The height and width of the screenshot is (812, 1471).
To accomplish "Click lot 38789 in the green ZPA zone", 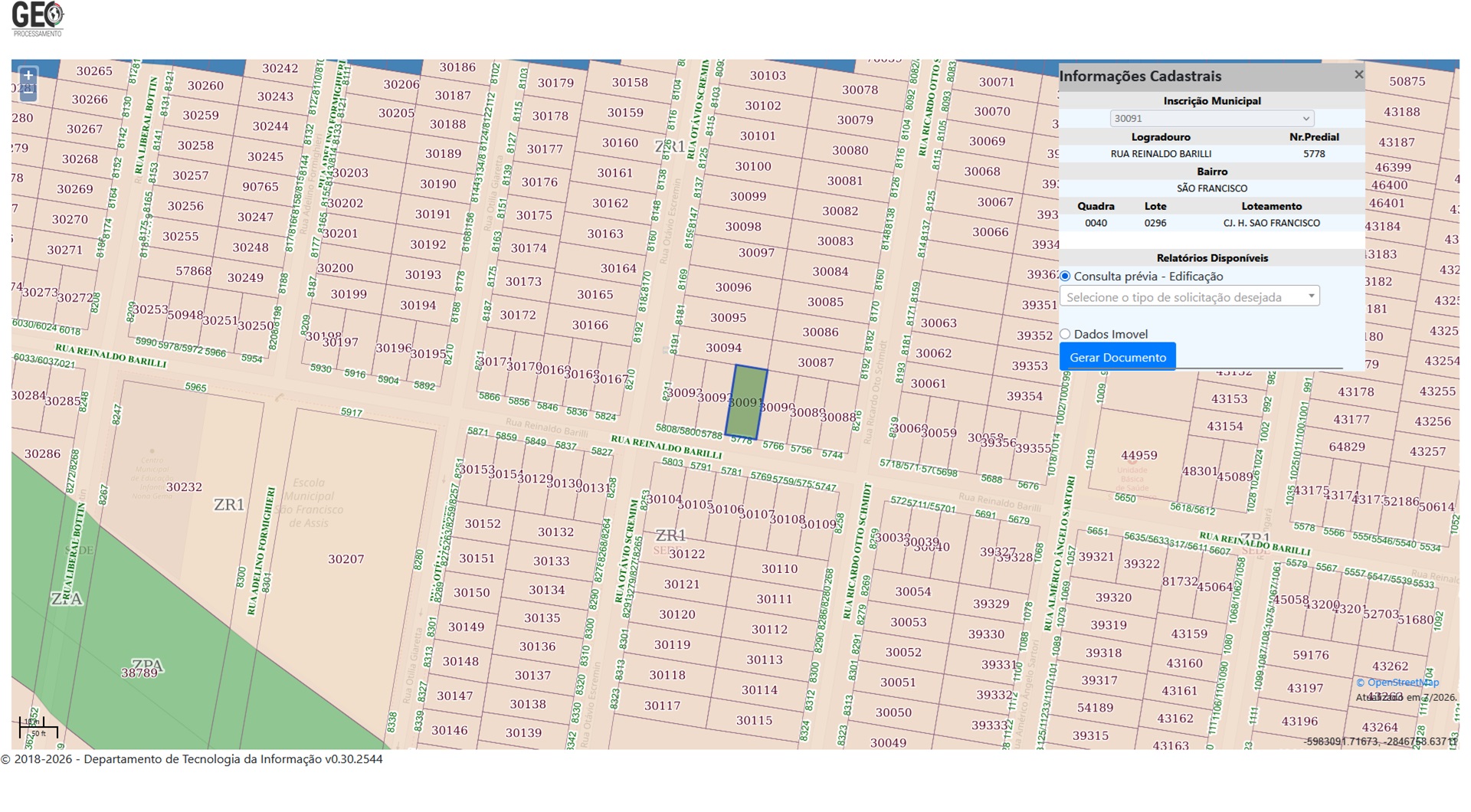I will tap(139, 673).
